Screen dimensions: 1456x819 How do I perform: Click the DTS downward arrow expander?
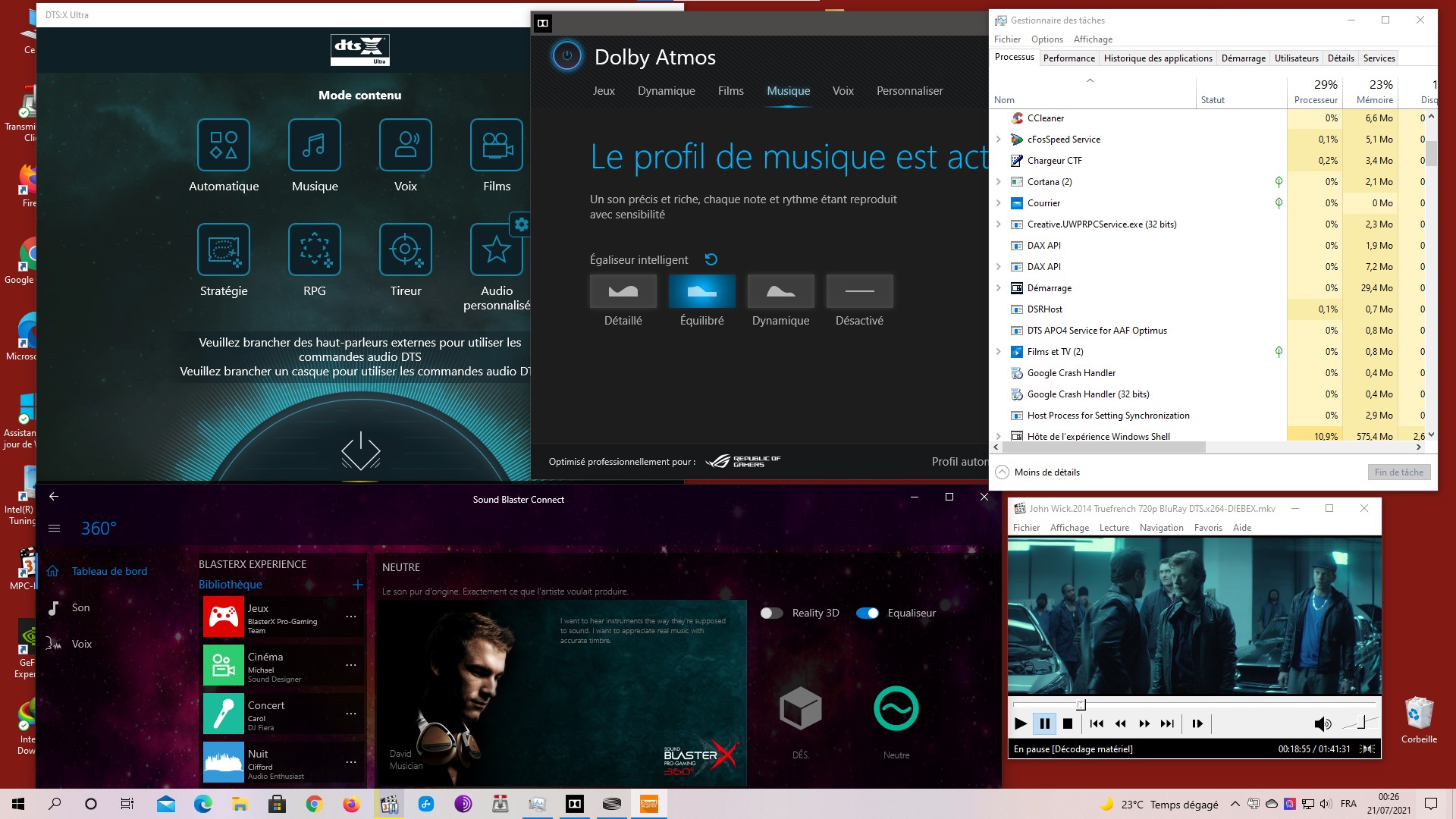click(361, 451)
